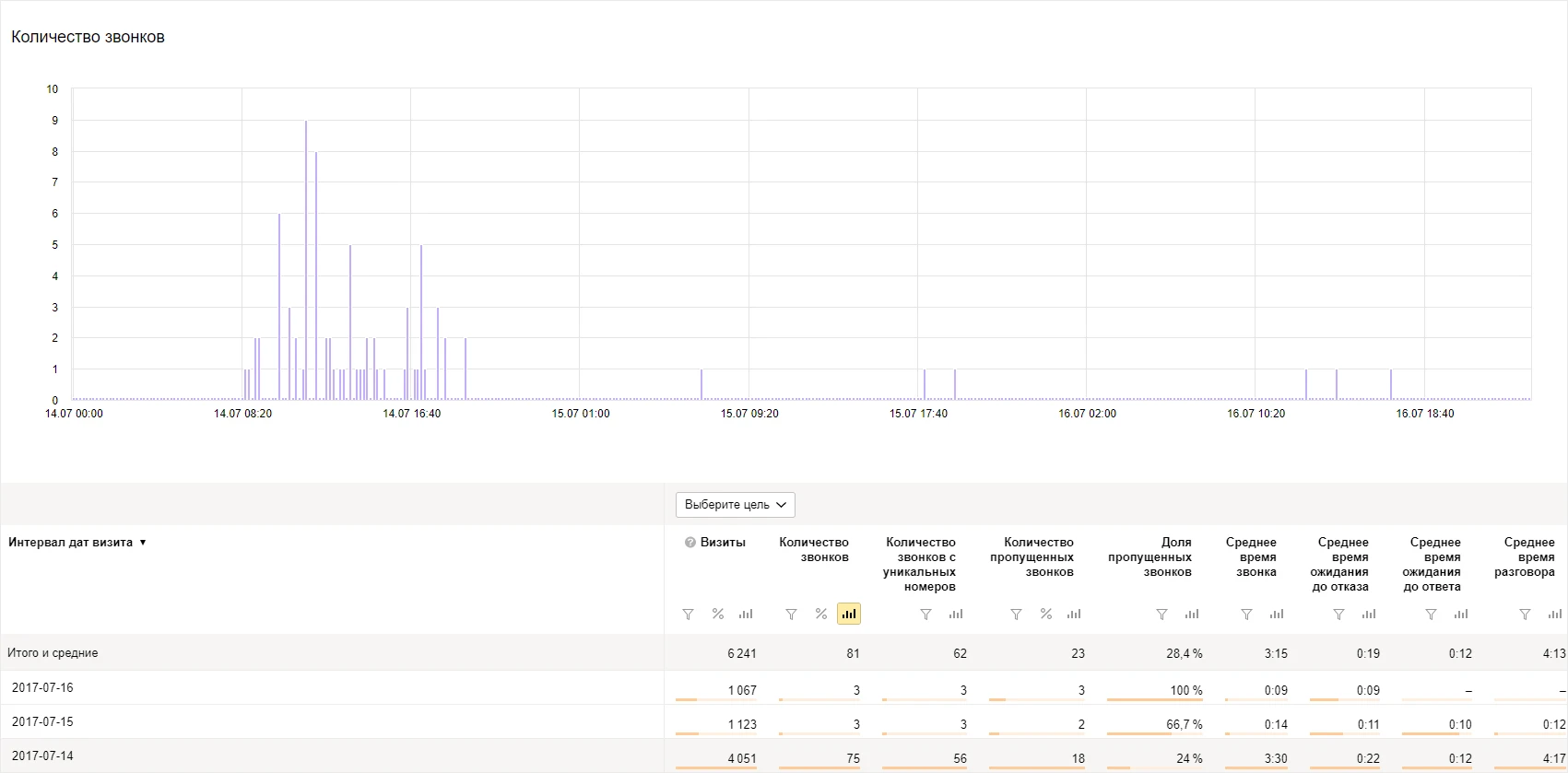Click call count 75 for 2017-07-14
This screenshot has width=1568, height=773.
(853, 759)
